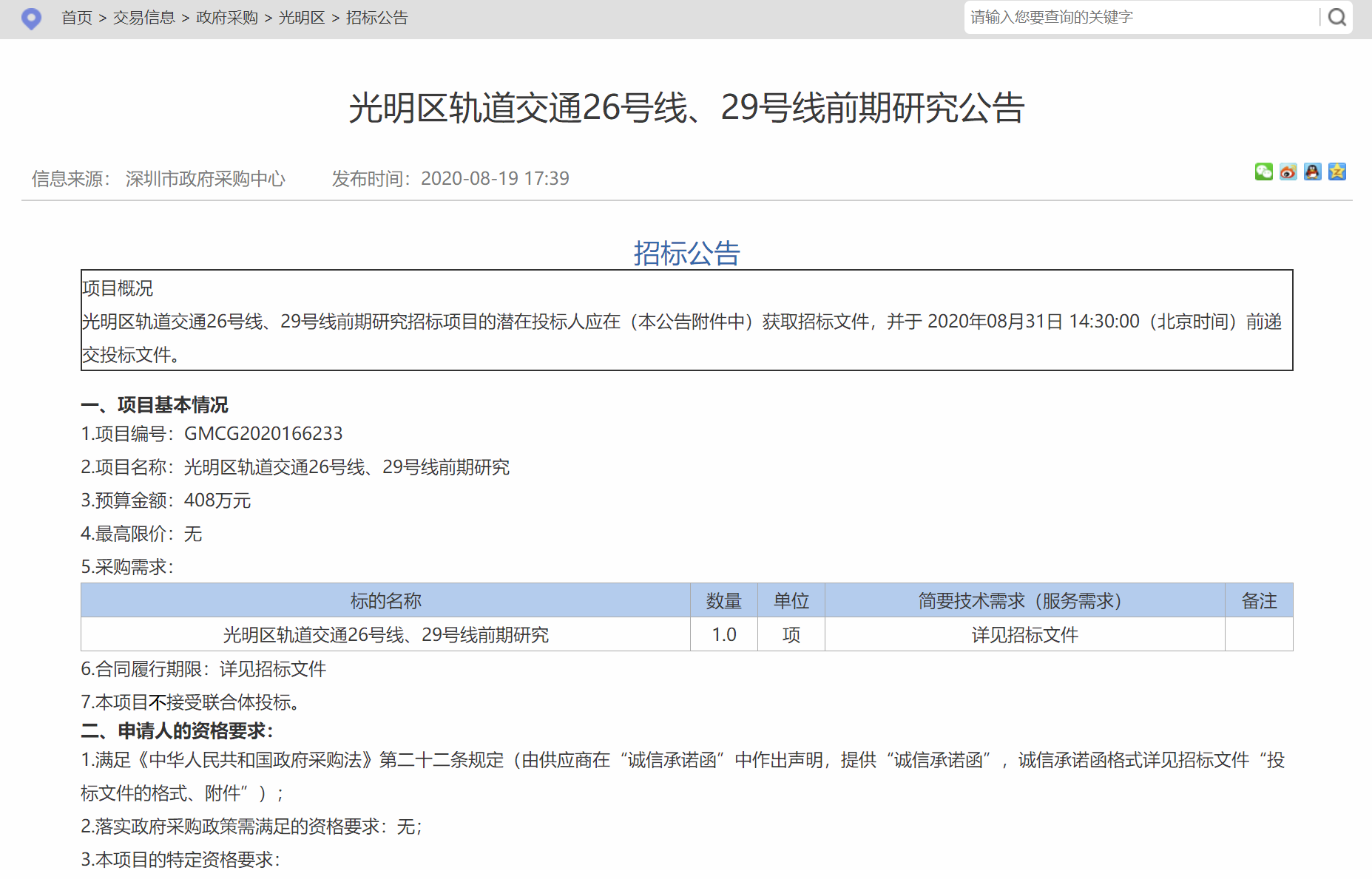The width and height of the screenshot is (1372, 879).
Task: Click the blue 招标公告 heading
Action: coord(686,254)
